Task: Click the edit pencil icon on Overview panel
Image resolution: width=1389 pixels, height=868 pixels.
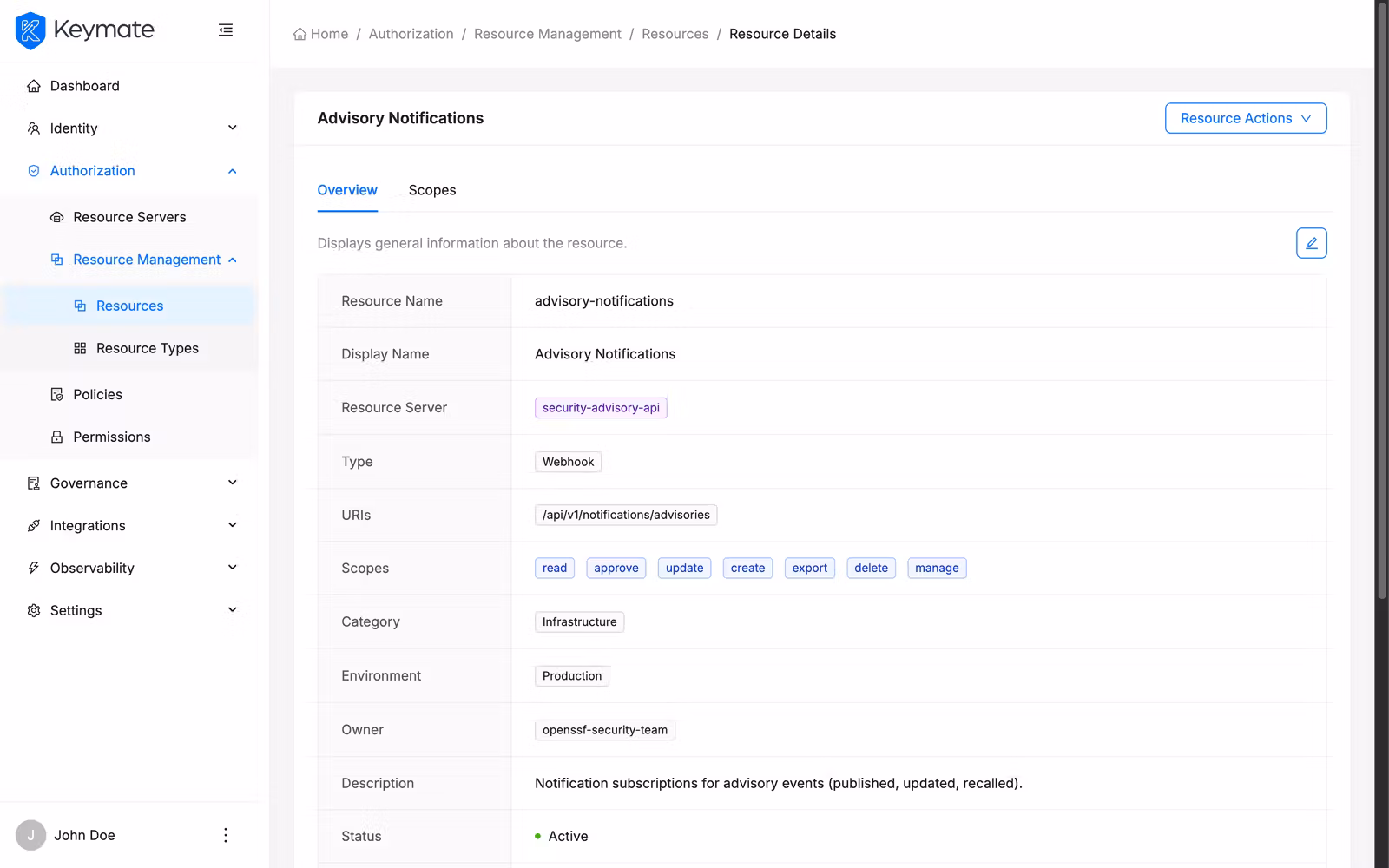Action: 1311,243
